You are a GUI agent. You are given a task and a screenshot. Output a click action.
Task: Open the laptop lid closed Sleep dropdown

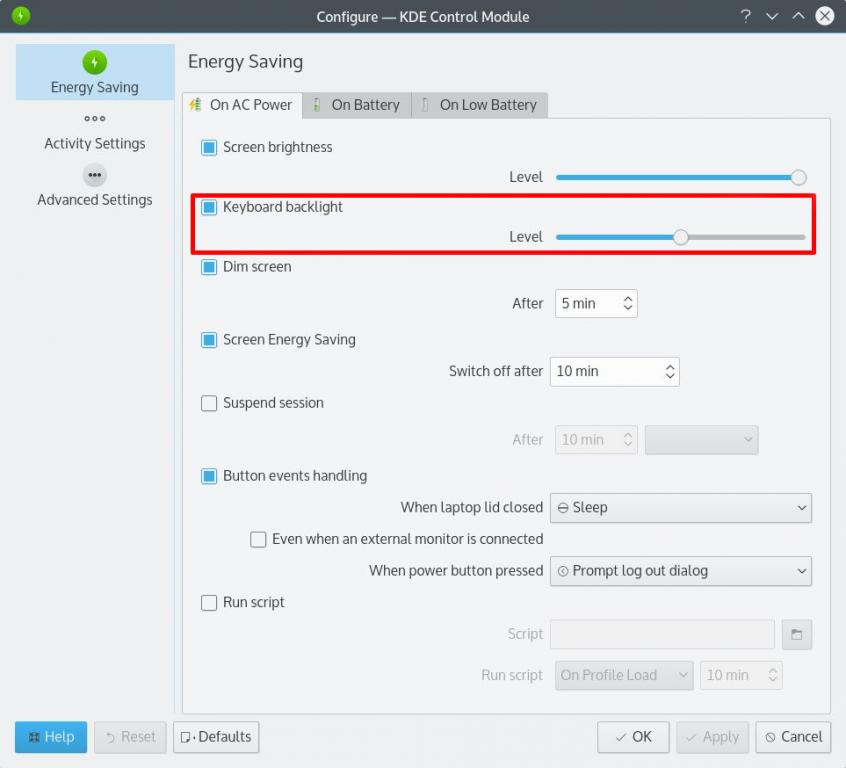click(x=680, y=507)
